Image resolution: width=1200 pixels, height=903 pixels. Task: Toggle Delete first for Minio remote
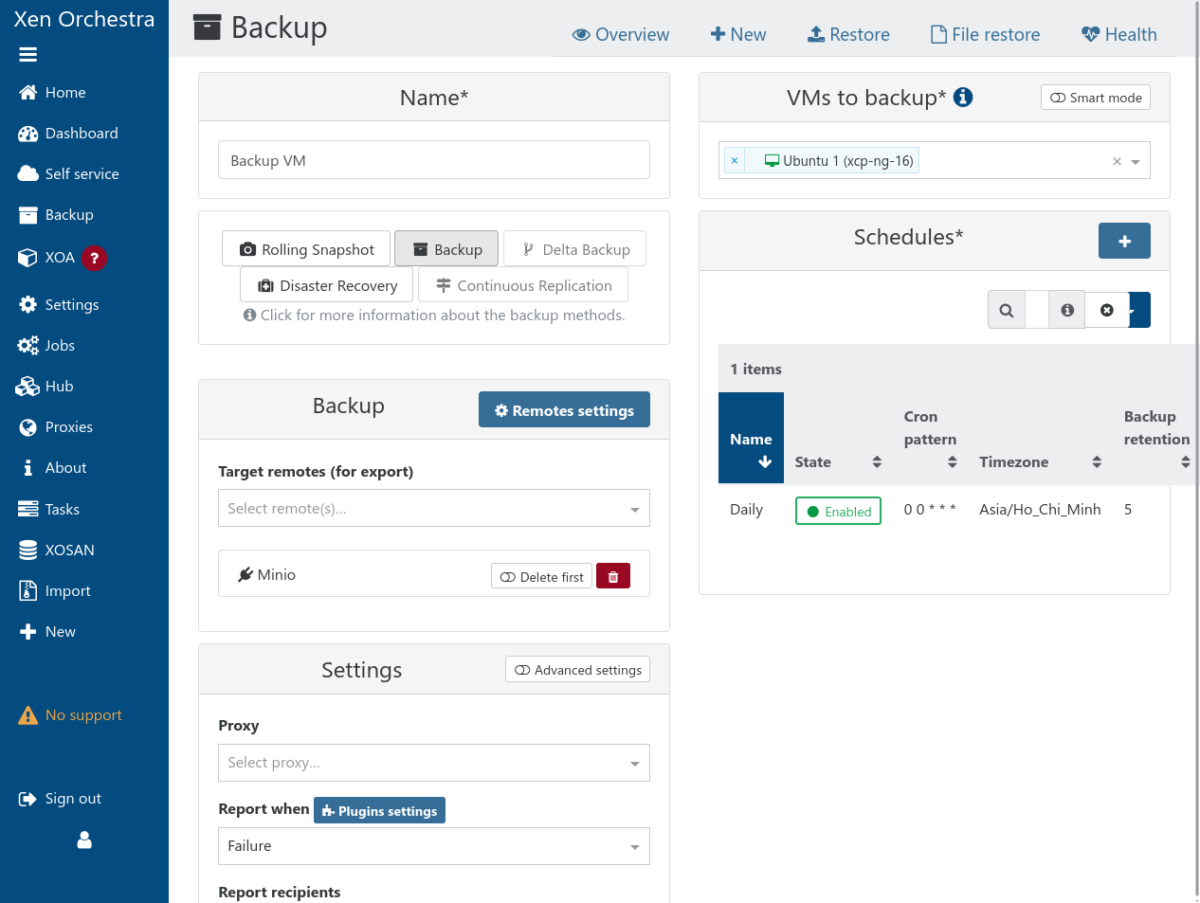point(541,576)
